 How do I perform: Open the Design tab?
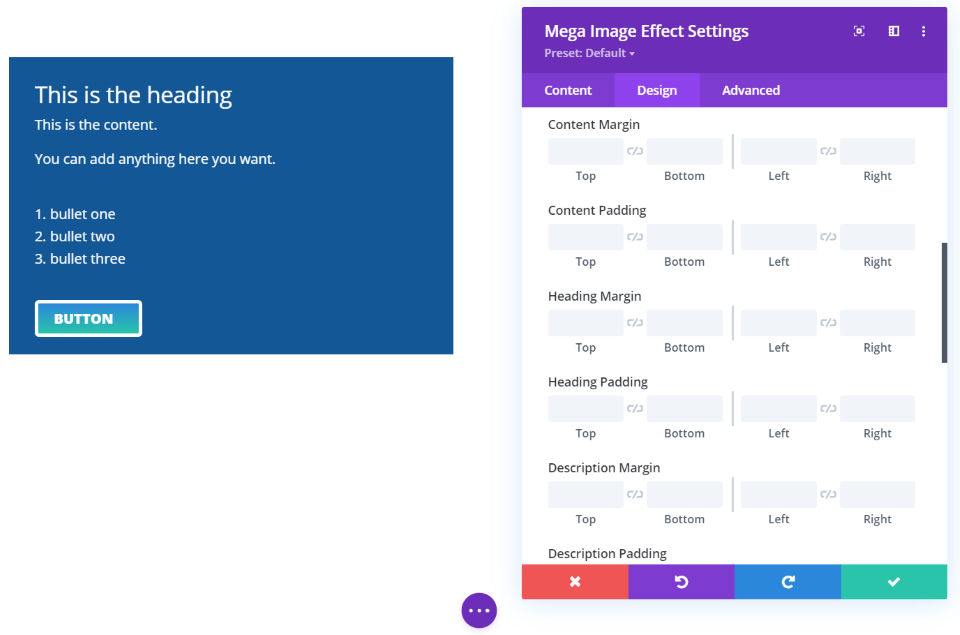click(657, 90)
